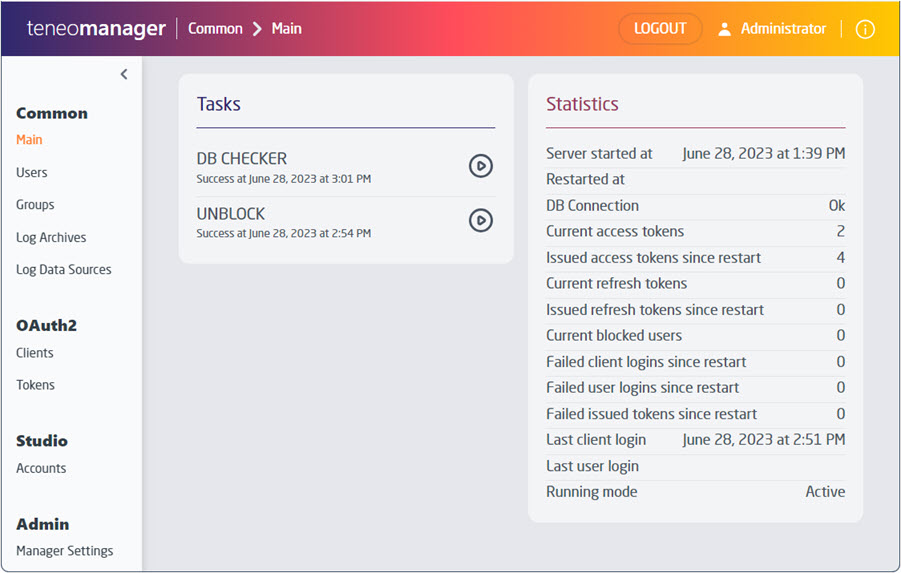Click 'Failed client logins since restart' label
The height and width of the screenshot is (573, 901).
[x=646, y=362]
